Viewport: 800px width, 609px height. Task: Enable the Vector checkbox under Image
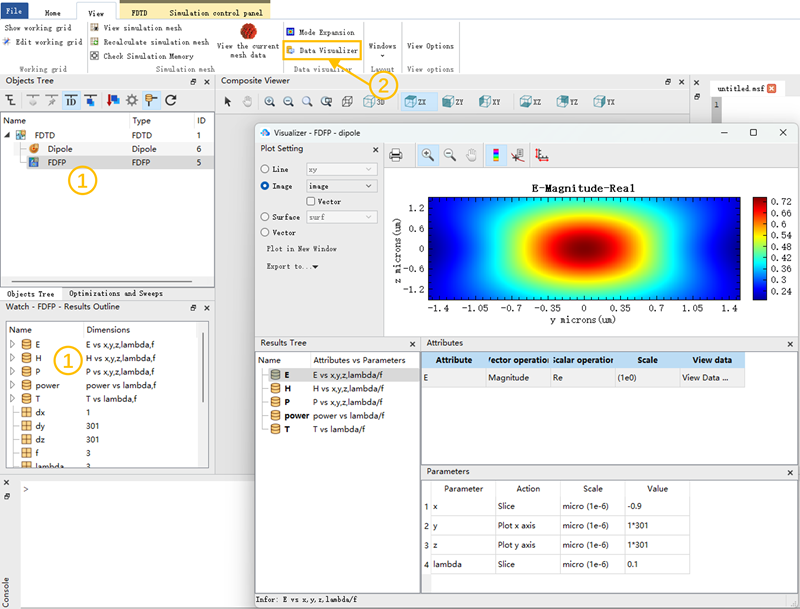(x=312, y=202)
